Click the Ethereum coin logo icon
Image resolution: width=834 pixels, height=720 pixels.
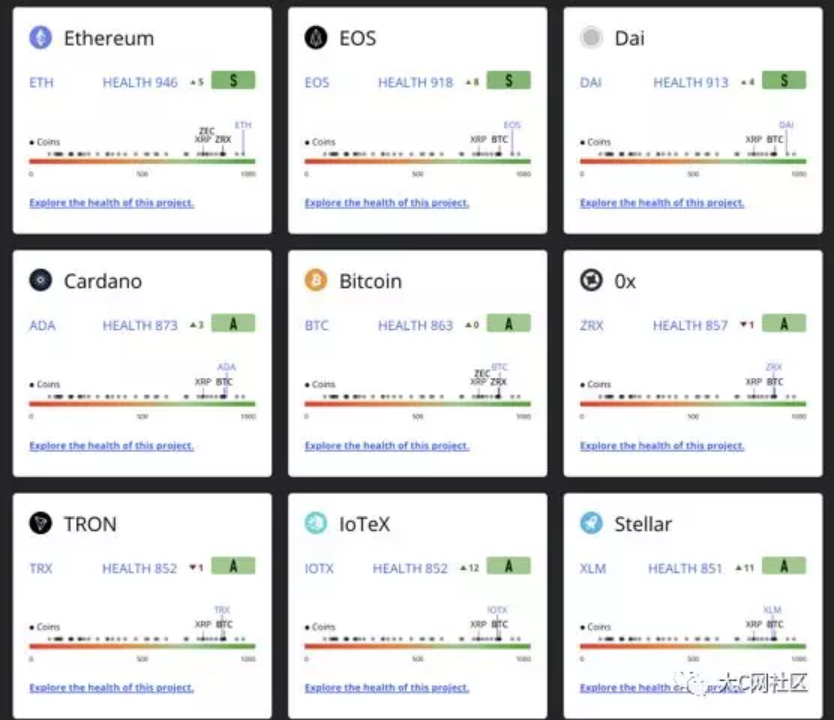(x=40, y=38)
